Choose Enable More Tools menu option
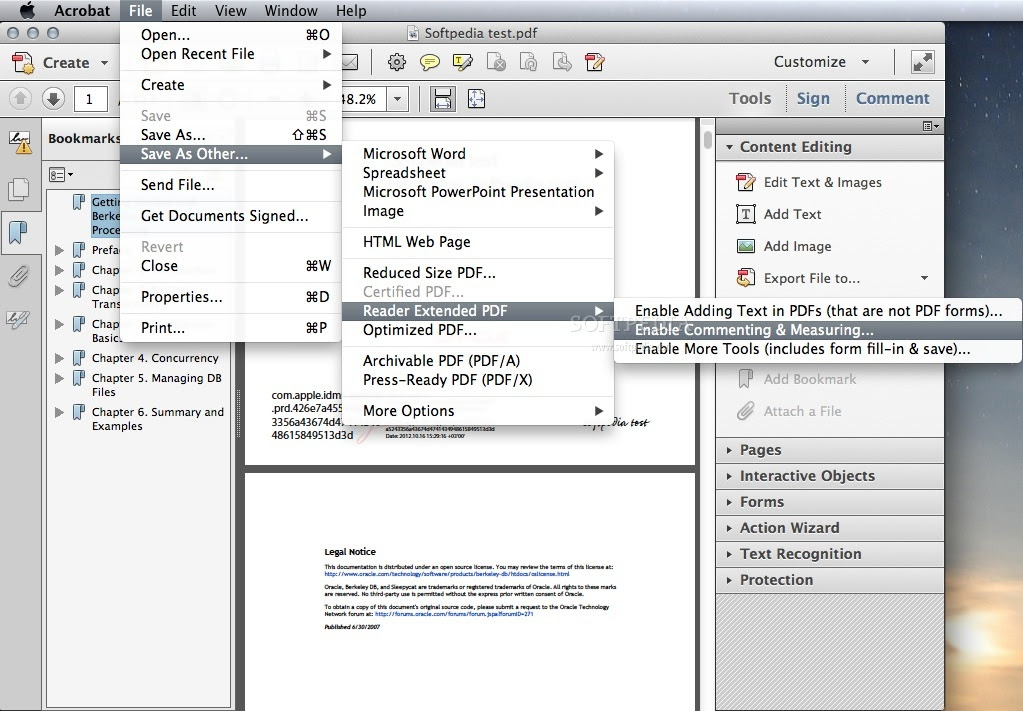This screenshot has height=711, width=1023. point(817,349)
